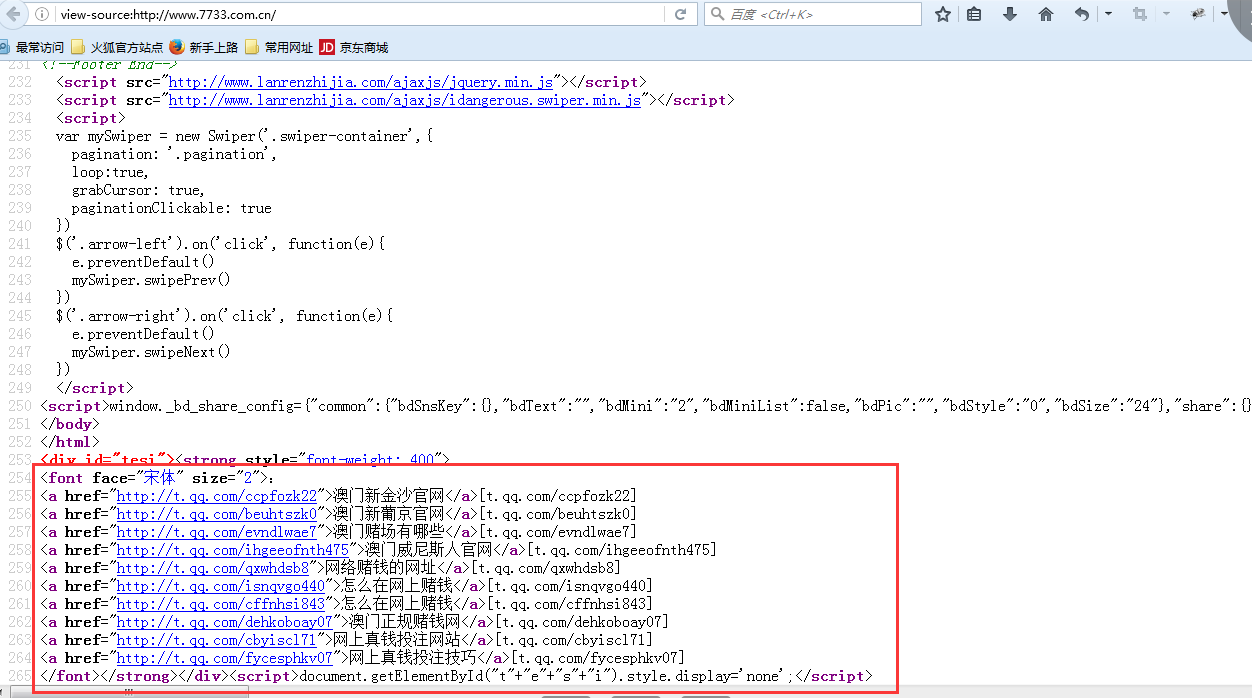1252x698 pixels.
Task: Open the idangerous.swiper.min.js script link
Action: pos(405,100)
